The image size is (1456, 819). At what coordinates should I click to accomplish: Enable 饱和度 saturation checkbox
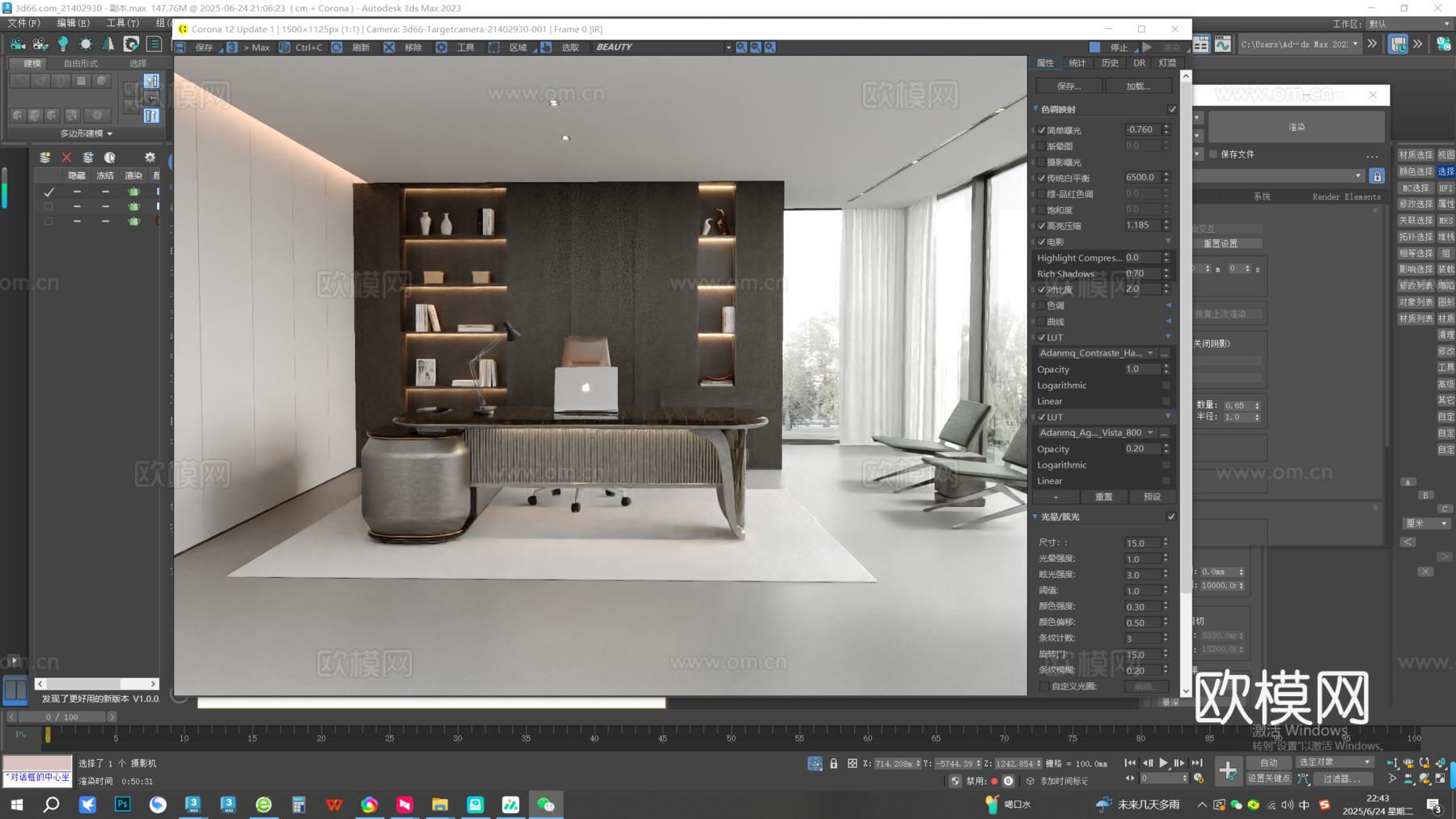coord(1042,210)
